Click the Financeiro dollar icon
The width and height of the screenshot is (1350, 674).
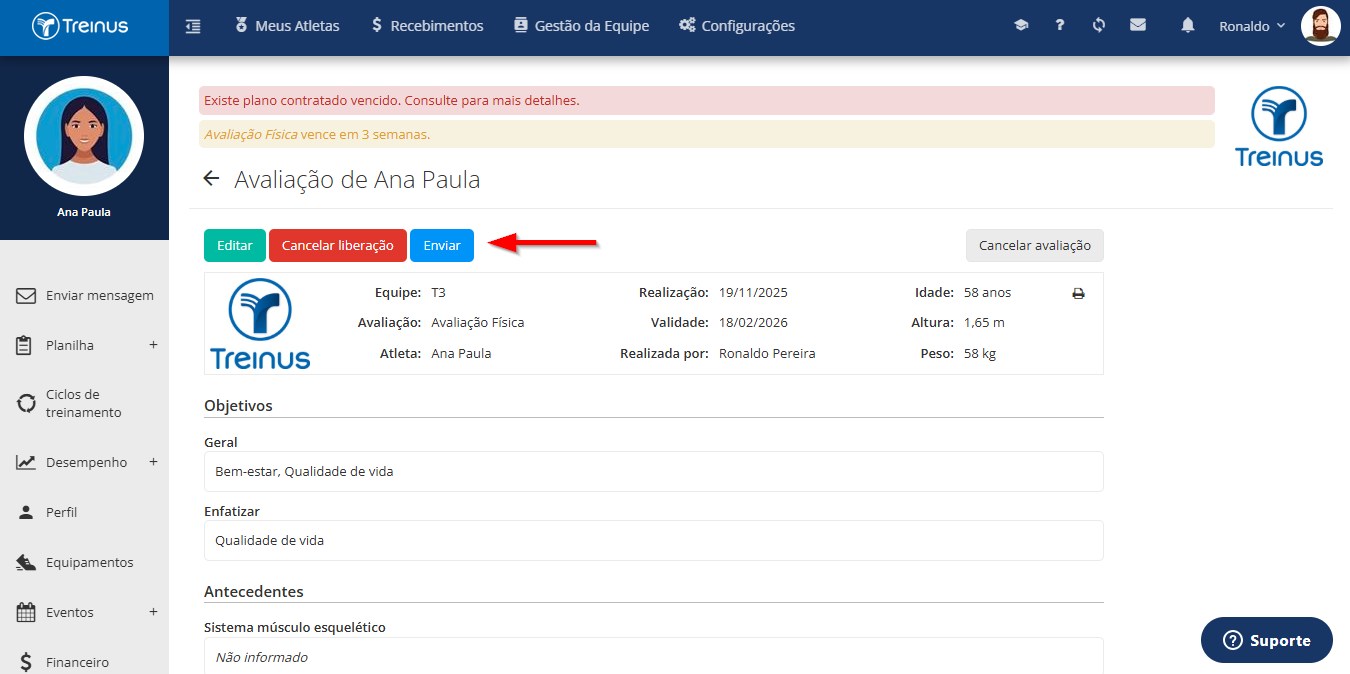(26, 662)
